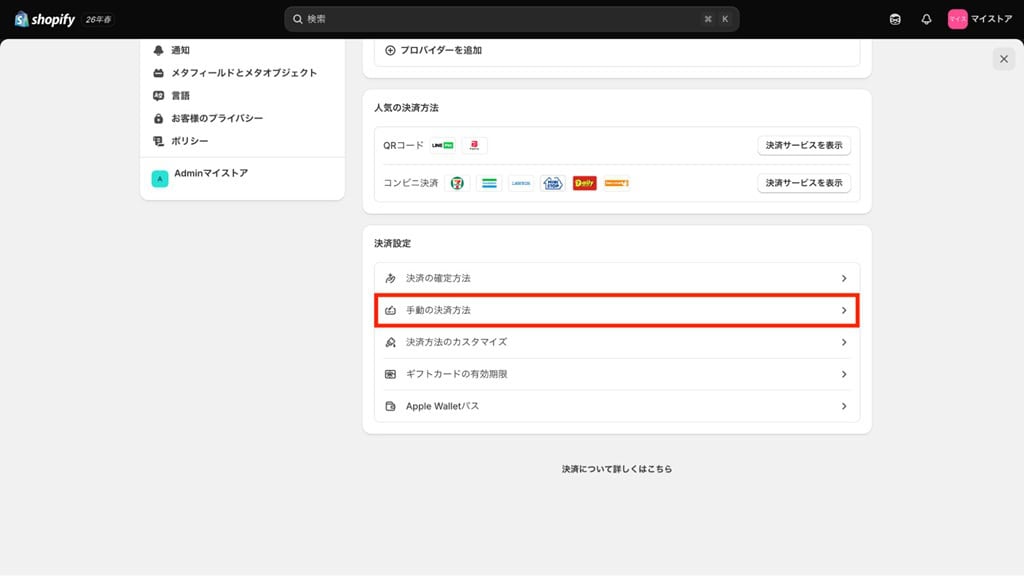The width and height of the screenshot is (1024, 576).
Task: Open Apple Walletパス row
Action: (x=616, y=406)
